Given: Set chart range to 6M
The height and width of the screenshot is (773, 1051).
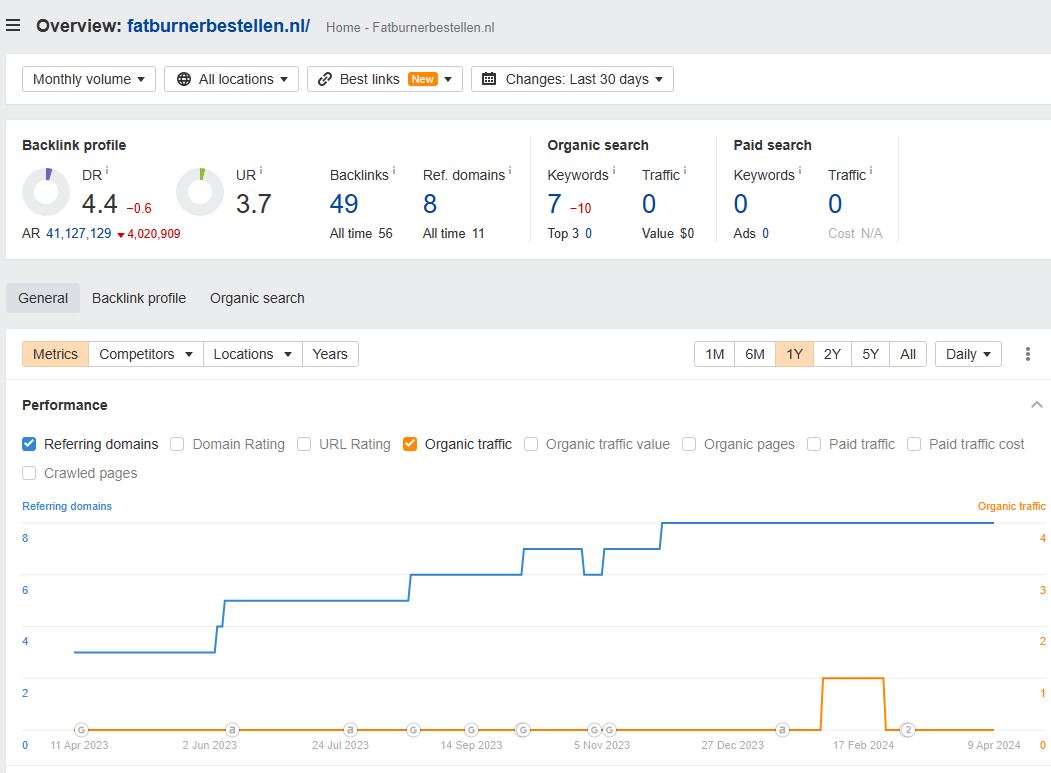Looking at the screenshot, I should tap(755, 354).
